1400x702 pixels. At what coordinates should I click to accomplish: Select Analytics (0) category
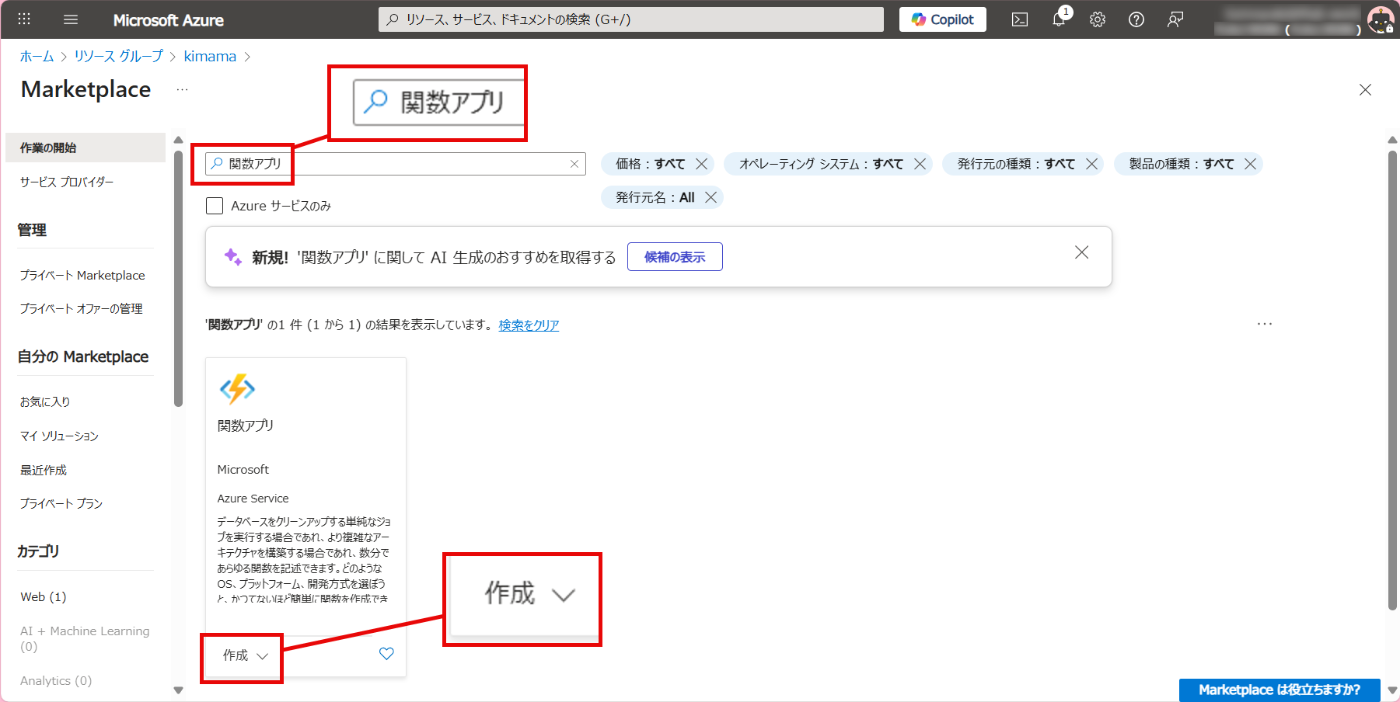tap(56, 681)
